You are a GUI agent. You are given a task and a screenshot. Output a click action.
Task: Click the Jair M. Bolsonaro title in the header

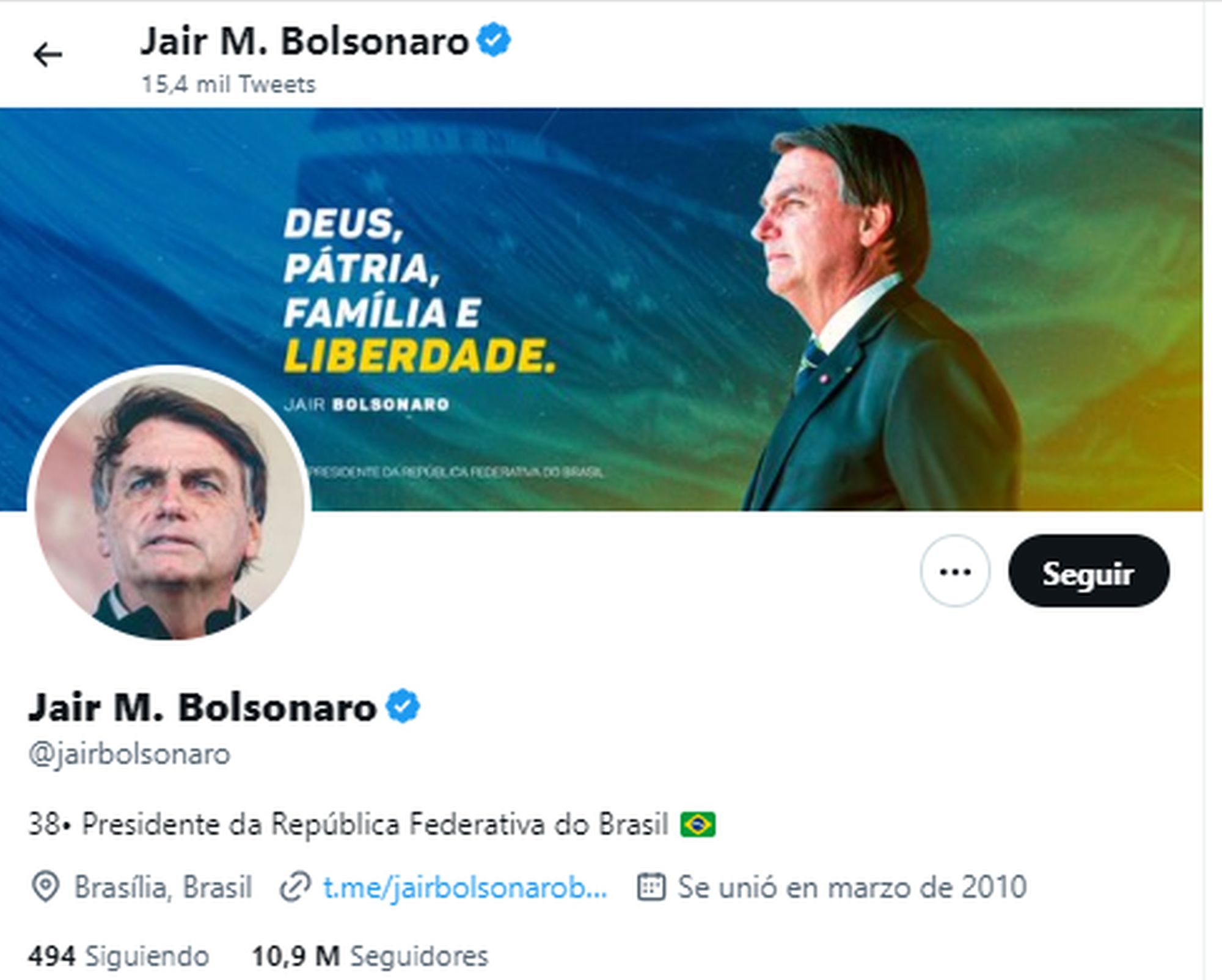click(x=305, y=42)
